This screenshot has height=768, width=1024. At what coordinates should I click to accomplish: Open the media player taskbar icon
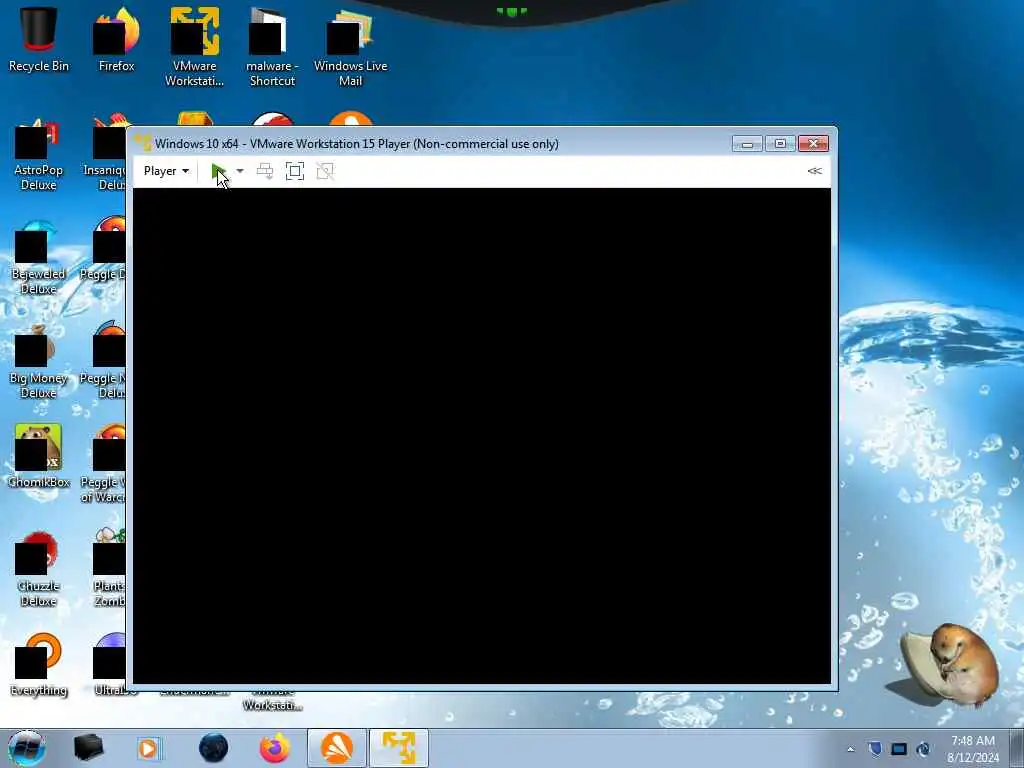pos(148,748)
